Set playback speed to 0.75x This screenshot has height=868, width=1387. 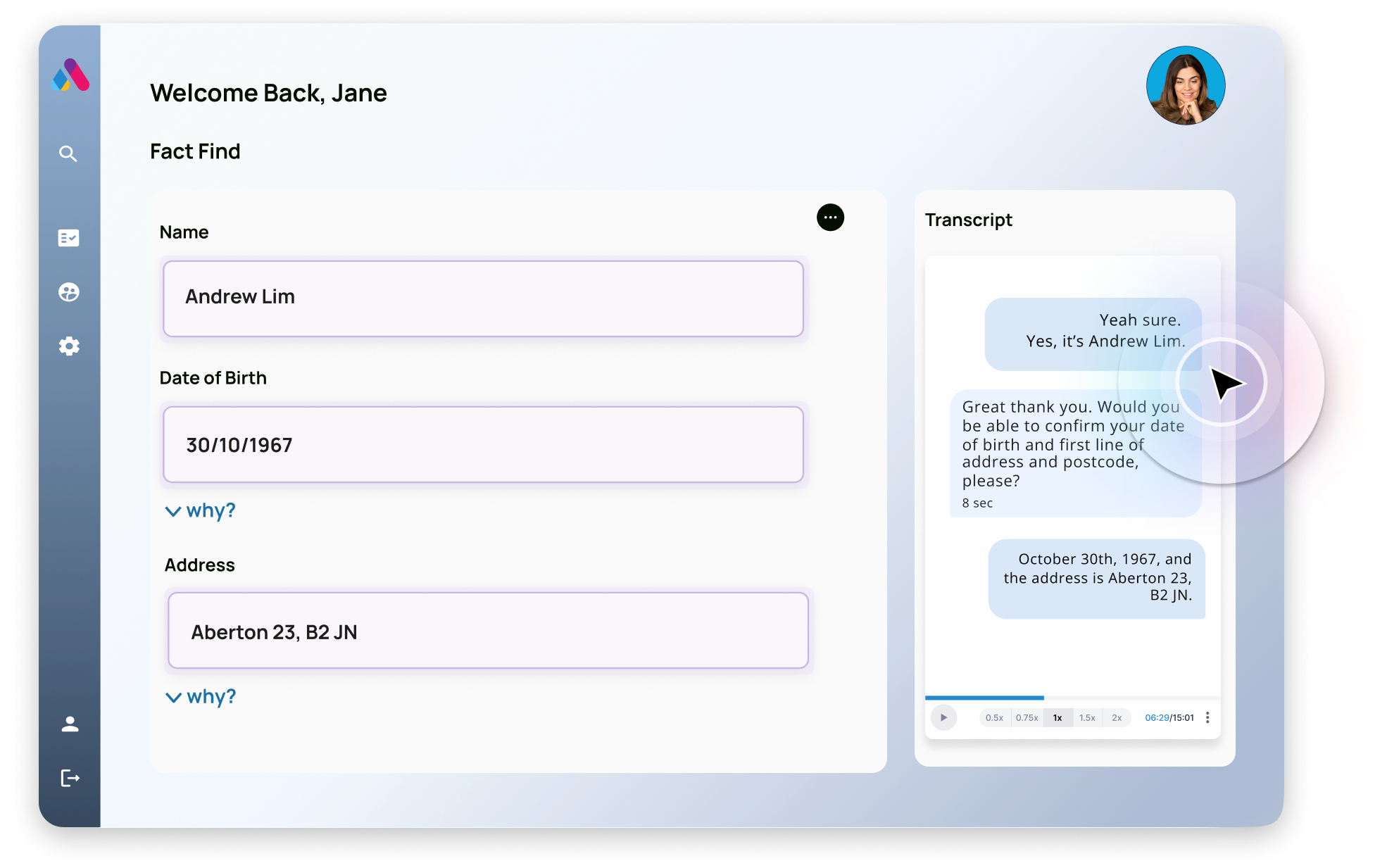click(x=1027, y=717)
